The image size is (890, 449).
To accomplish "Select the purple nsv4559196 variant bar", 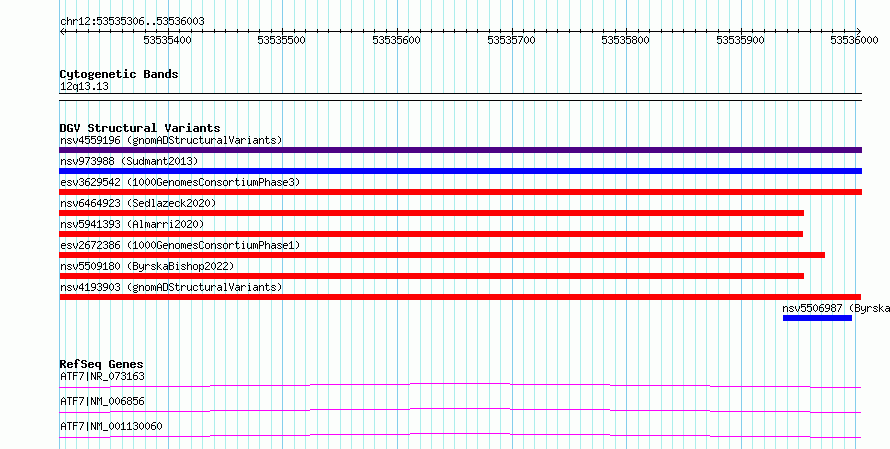I will click(460, 150).
